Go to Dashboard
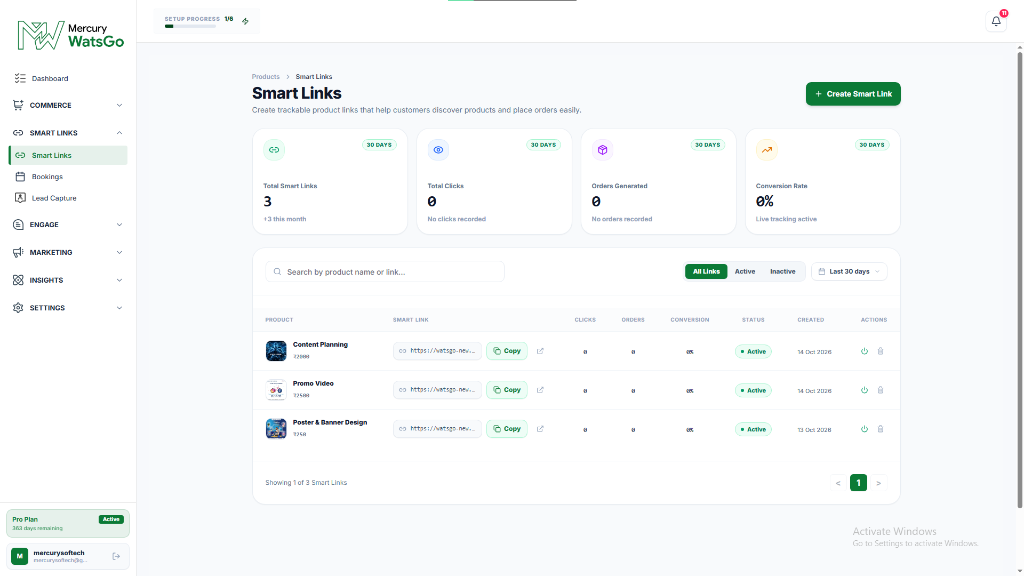 click(x=68, y=78)
